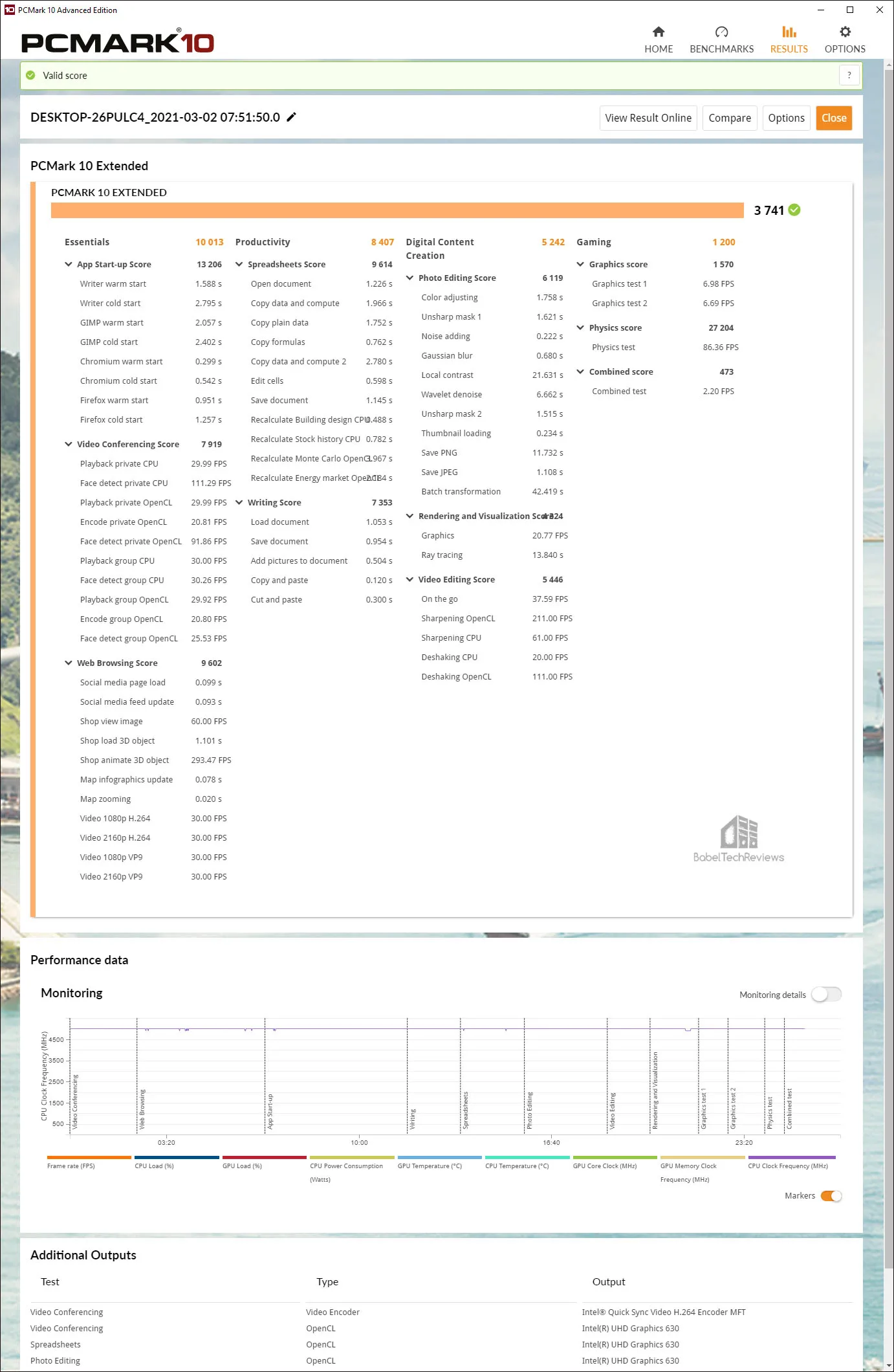Open Benchmarks via the gauge icon
Screen dimensions: 894x1372
click(x=721, y=32)
